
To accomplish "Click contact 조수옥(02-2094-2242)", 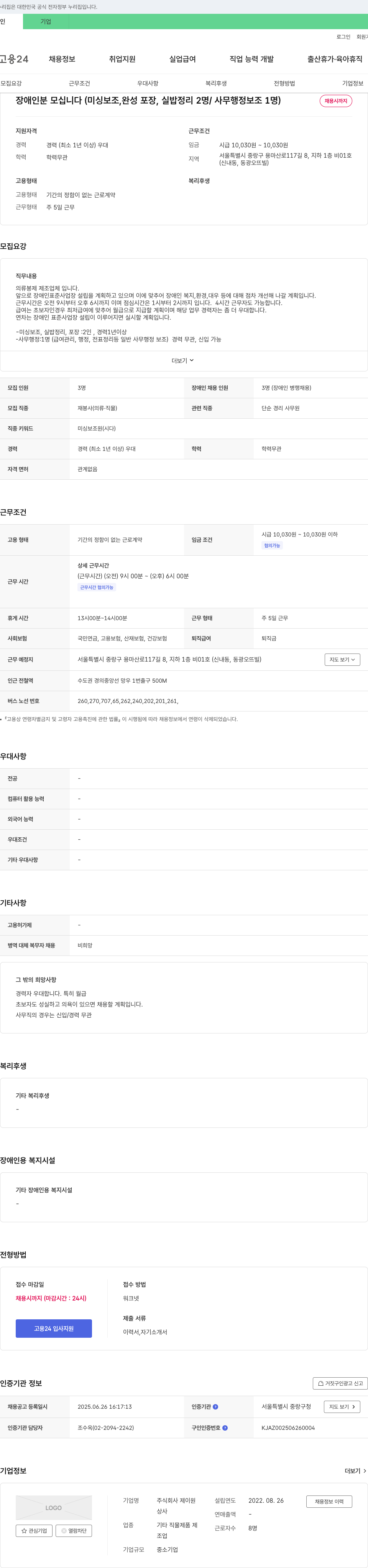I will (x=105, y=1428).
